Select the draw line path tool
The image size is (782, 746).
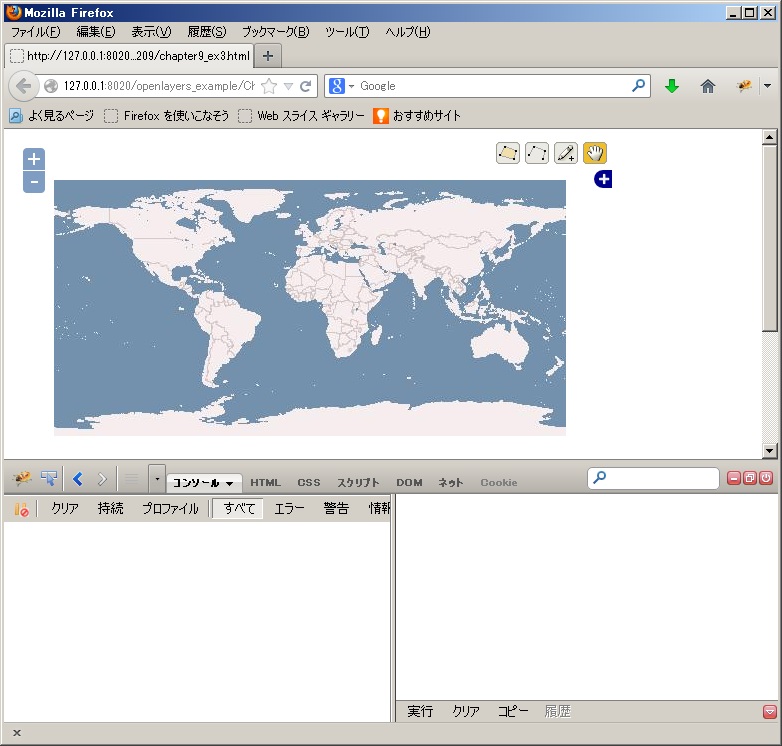pyautogui.click(x=537, y=153)
